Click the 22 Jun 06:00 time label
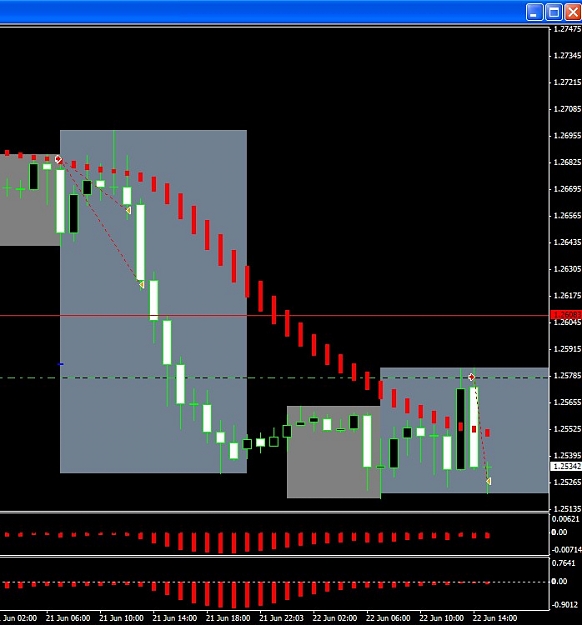582x625 pixels. tap(388, 618)
